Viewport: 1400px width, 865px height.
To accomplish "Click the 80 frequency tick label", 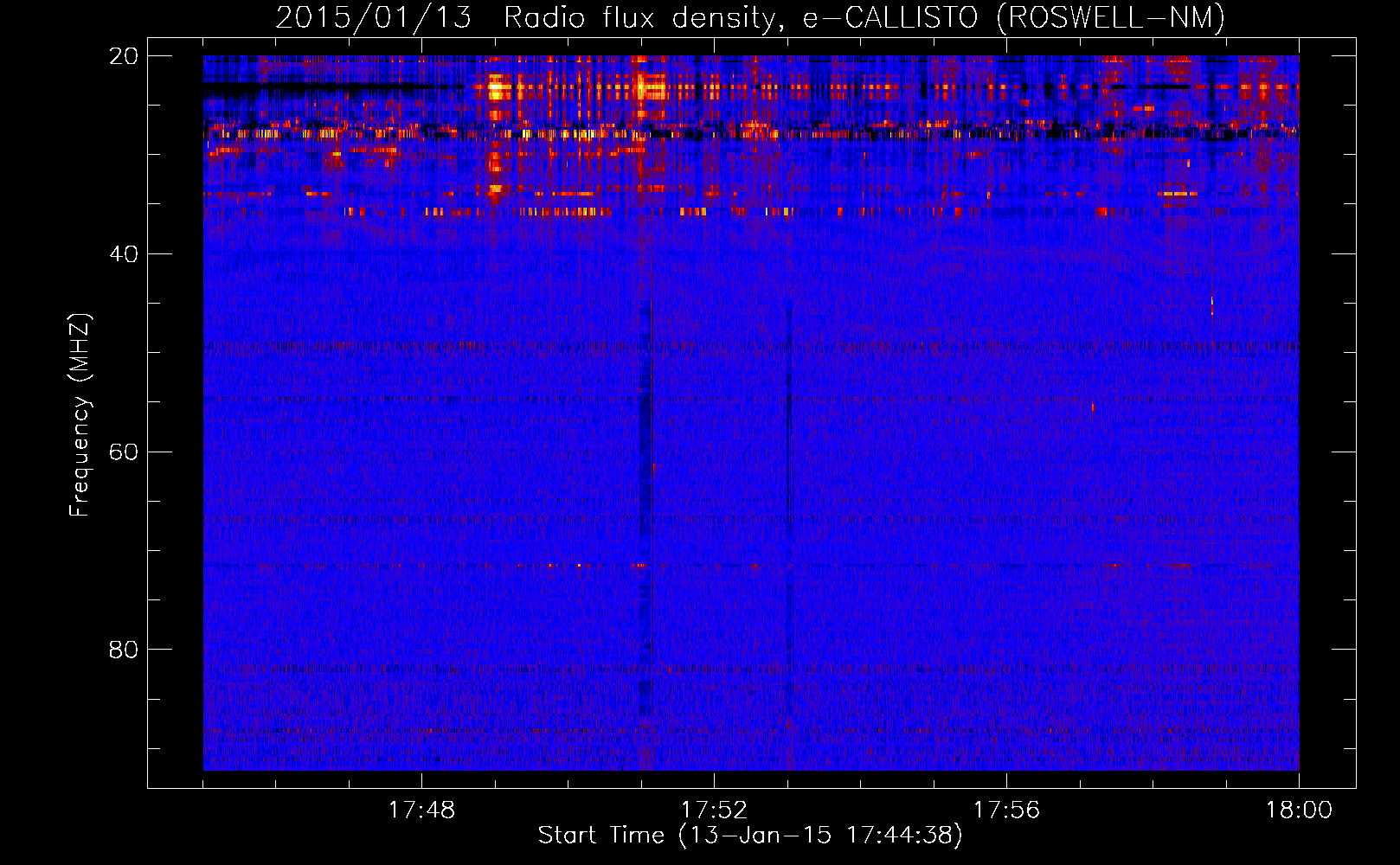I will click(x=124, y=650).
